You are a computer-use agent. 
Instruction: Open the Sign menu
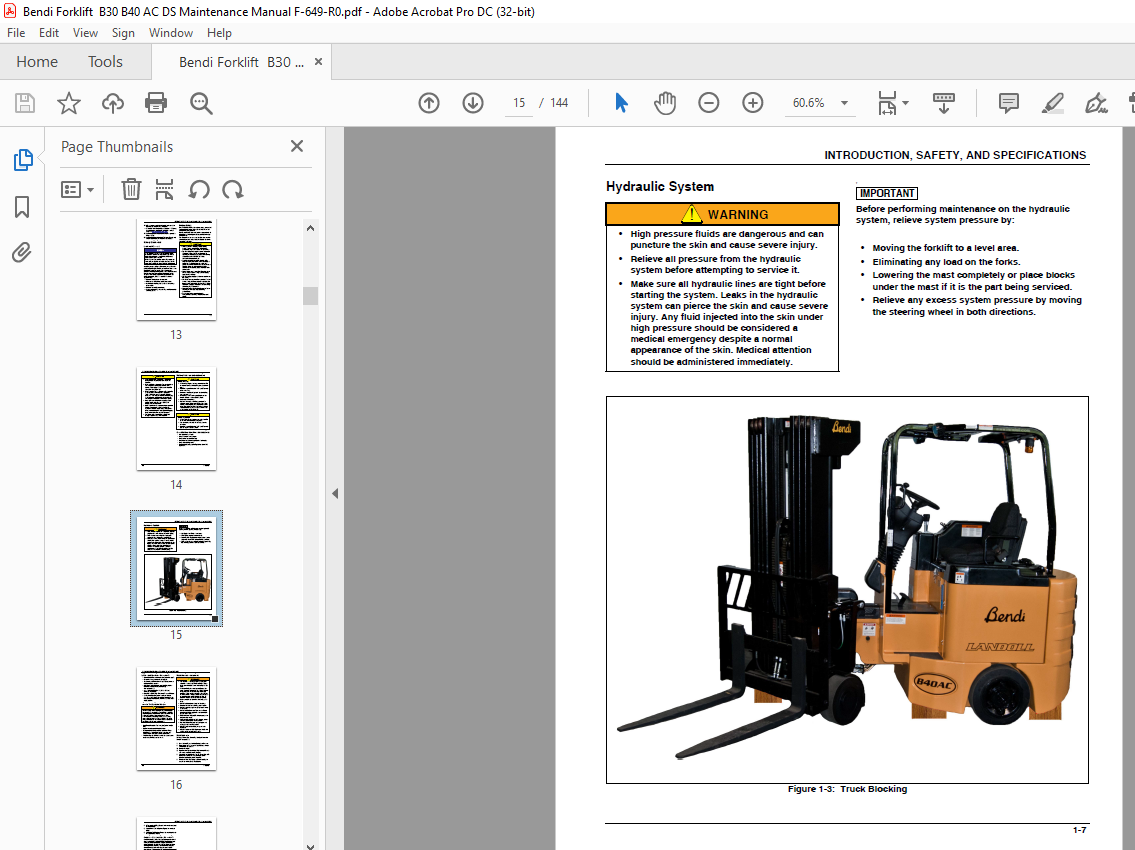point(123,33)
